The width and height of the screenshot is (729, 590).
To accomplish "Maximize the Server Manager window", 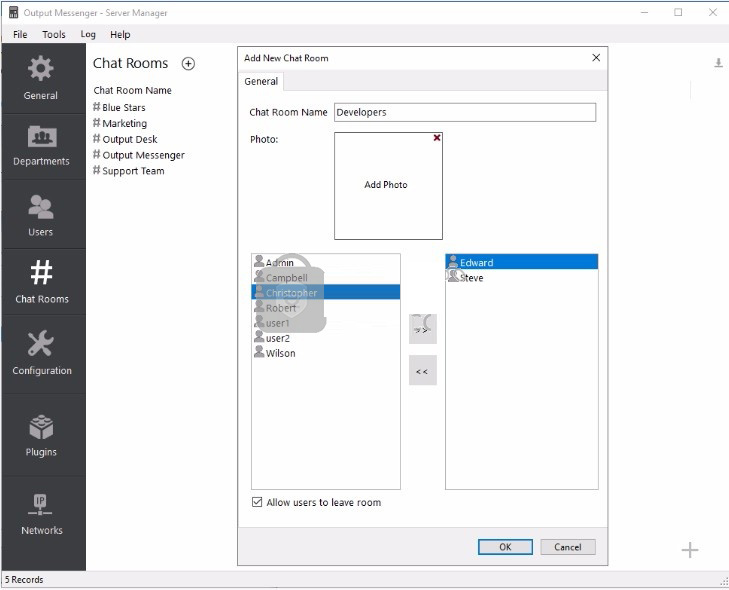I will coord(678,13).
